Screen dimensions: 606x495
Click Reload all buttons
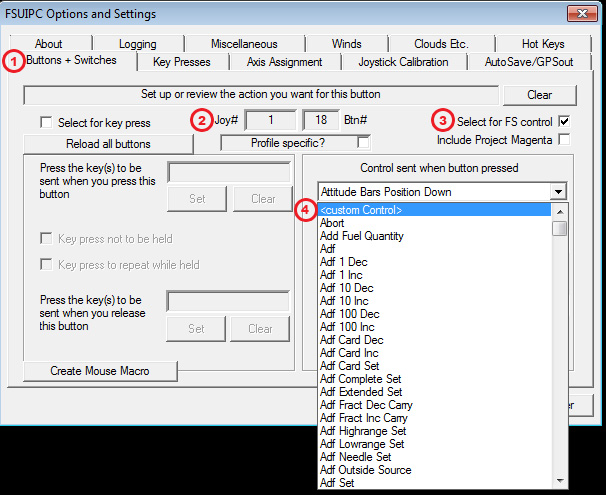108,144
